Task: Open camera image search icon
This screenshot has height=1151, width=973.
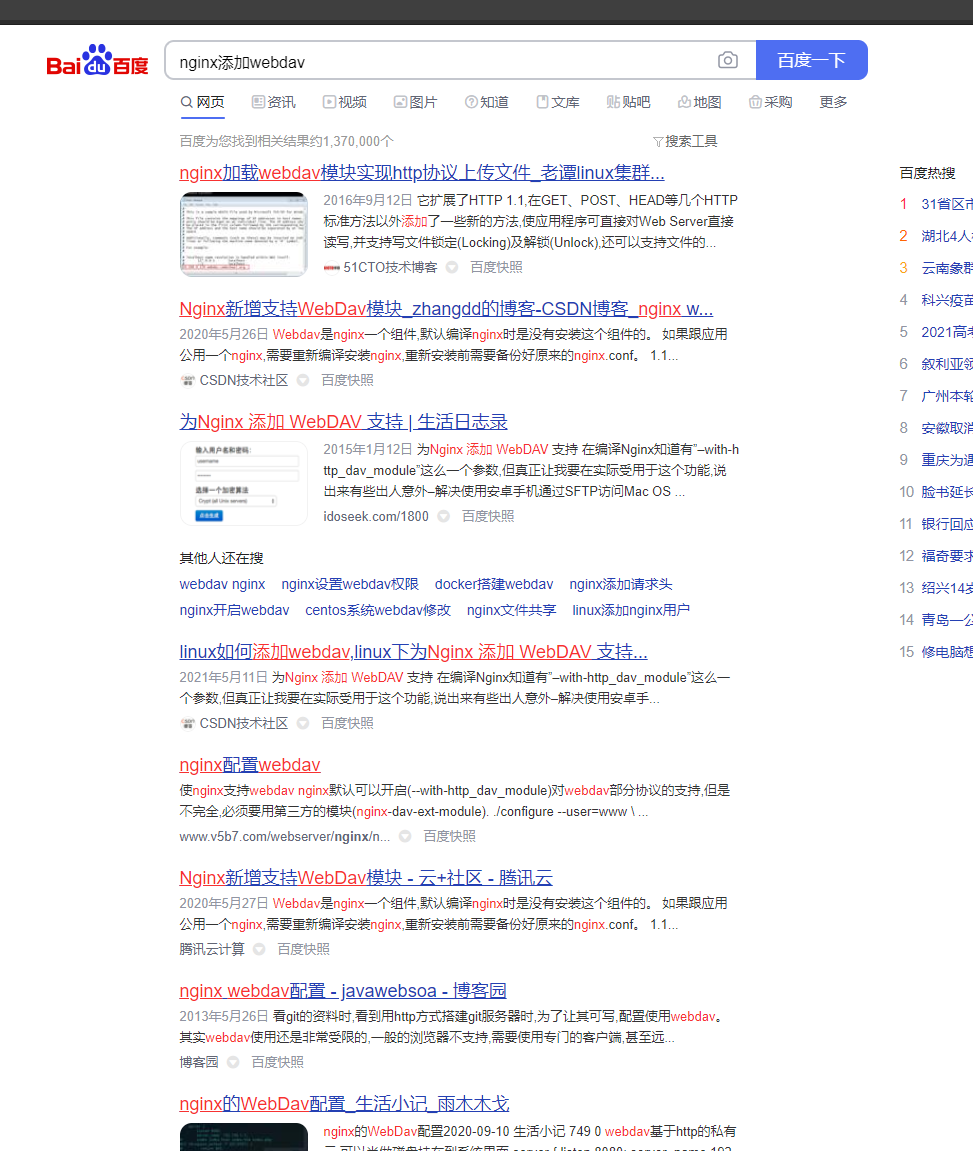Action: pos(727,60)
